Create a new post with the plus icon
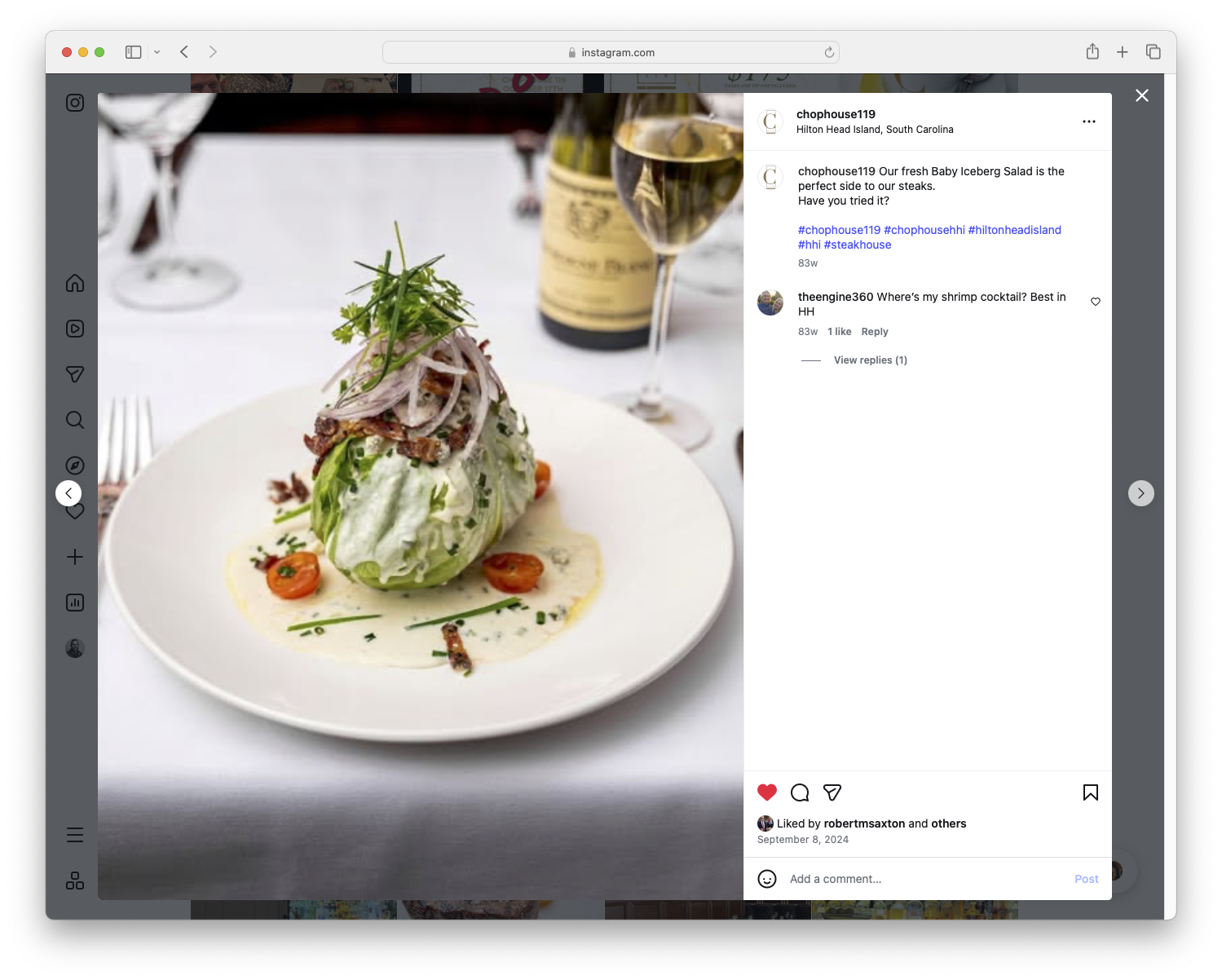The width and height of the screenshot is (1222, 980). 74,557
